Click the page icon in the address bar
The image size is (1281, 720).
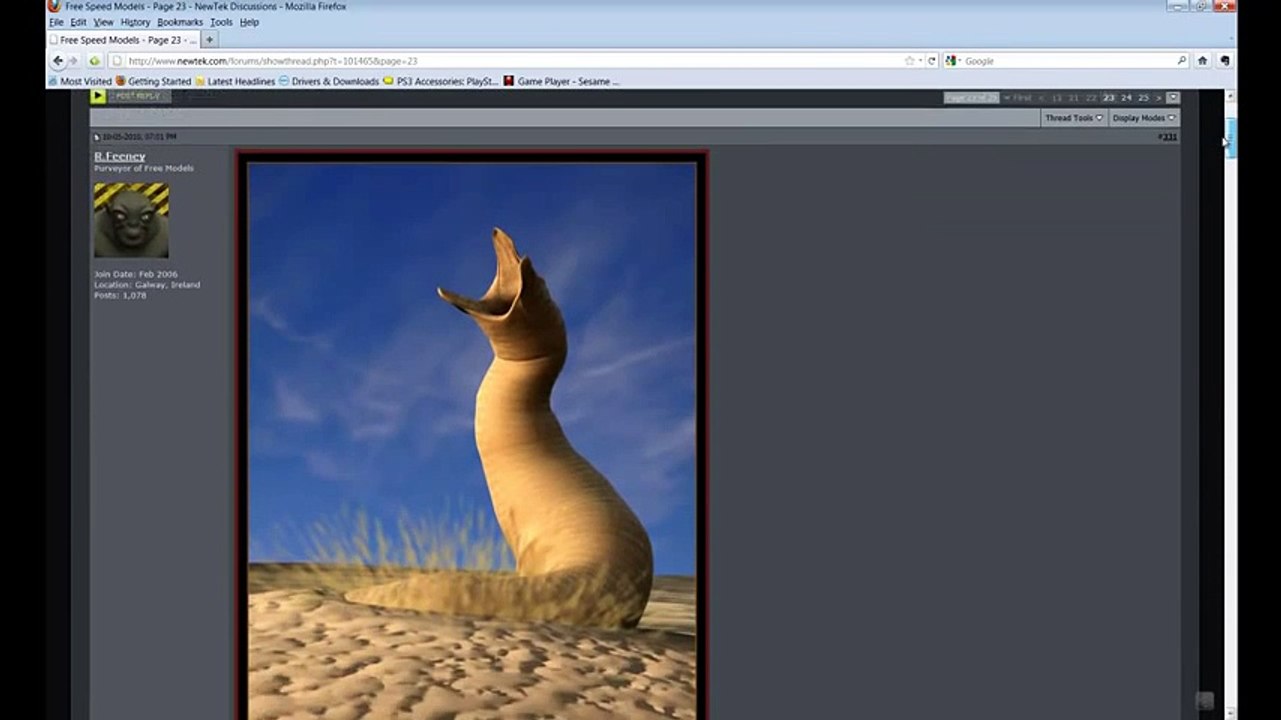118,61
